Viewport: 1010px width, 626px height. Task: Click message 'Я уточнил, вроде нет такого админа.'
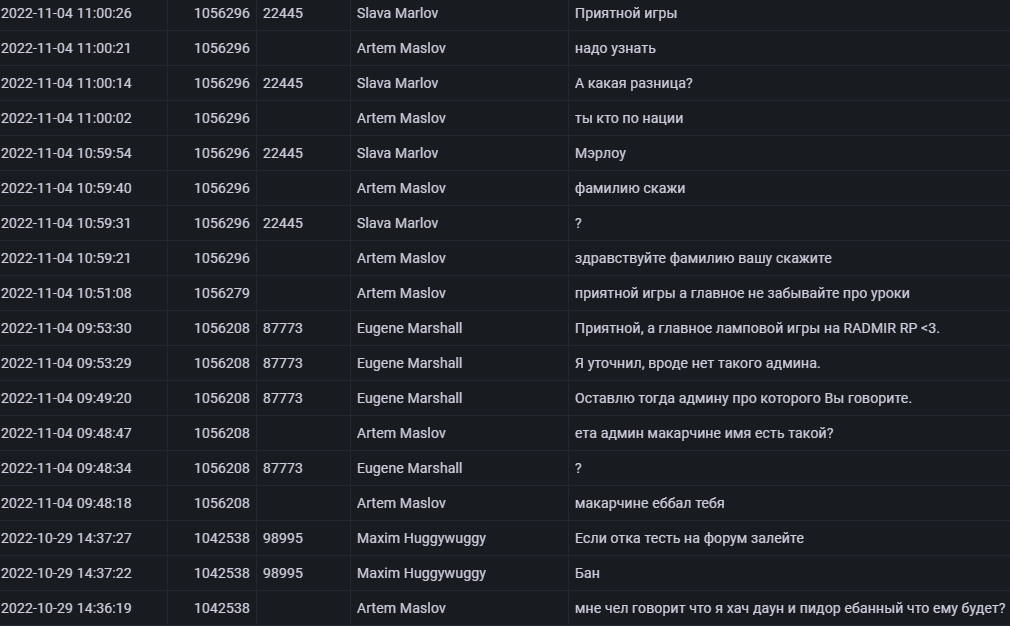698,363
